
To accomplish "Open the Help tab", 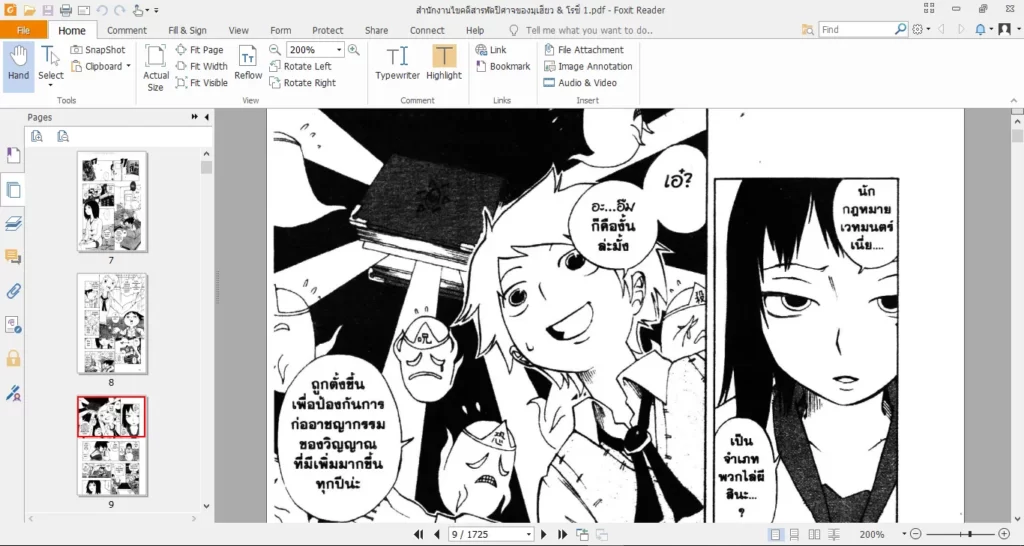I will coord(475,30).
